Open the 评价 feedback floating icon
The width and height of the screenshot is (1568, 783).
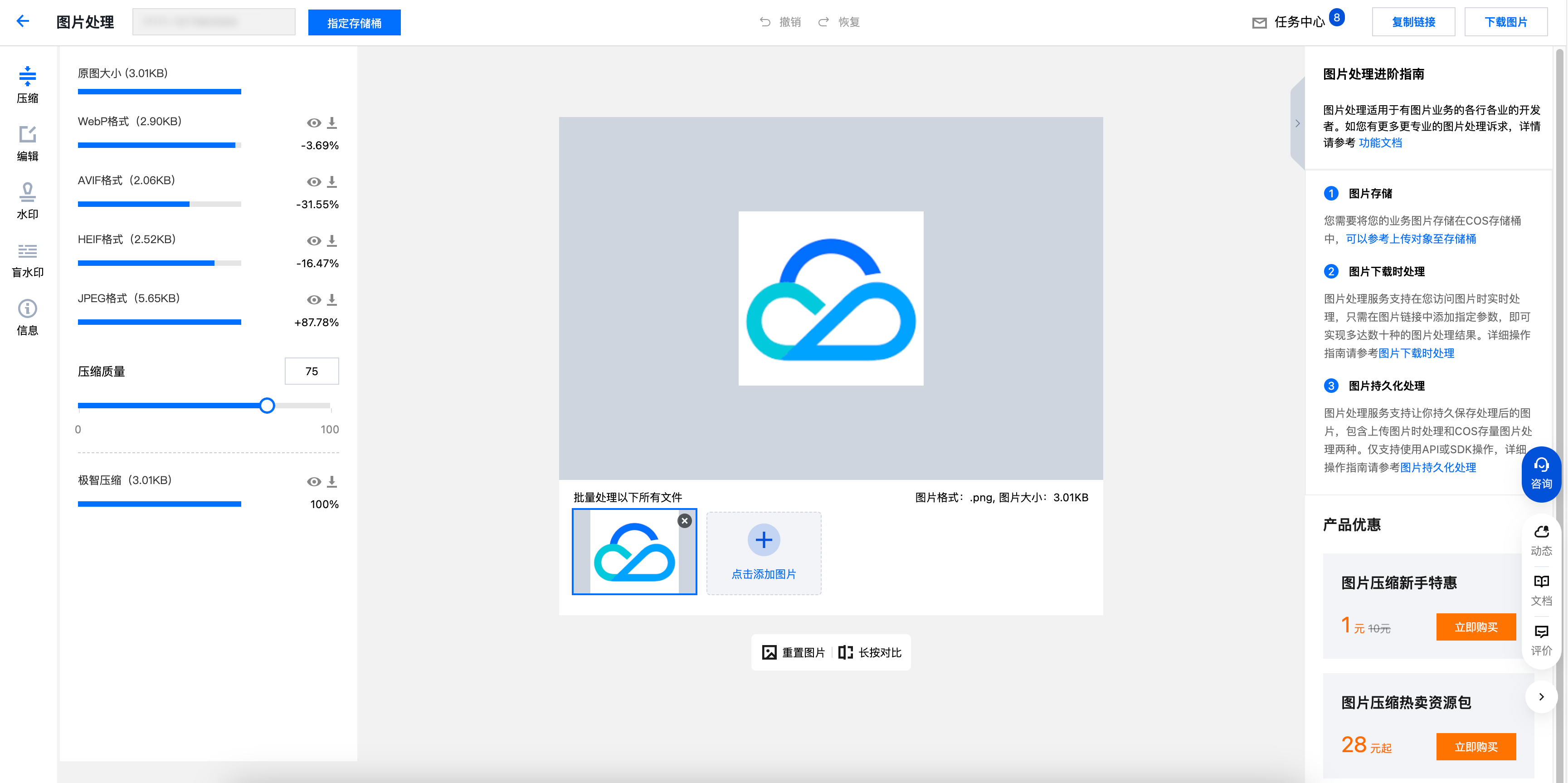1541,641
